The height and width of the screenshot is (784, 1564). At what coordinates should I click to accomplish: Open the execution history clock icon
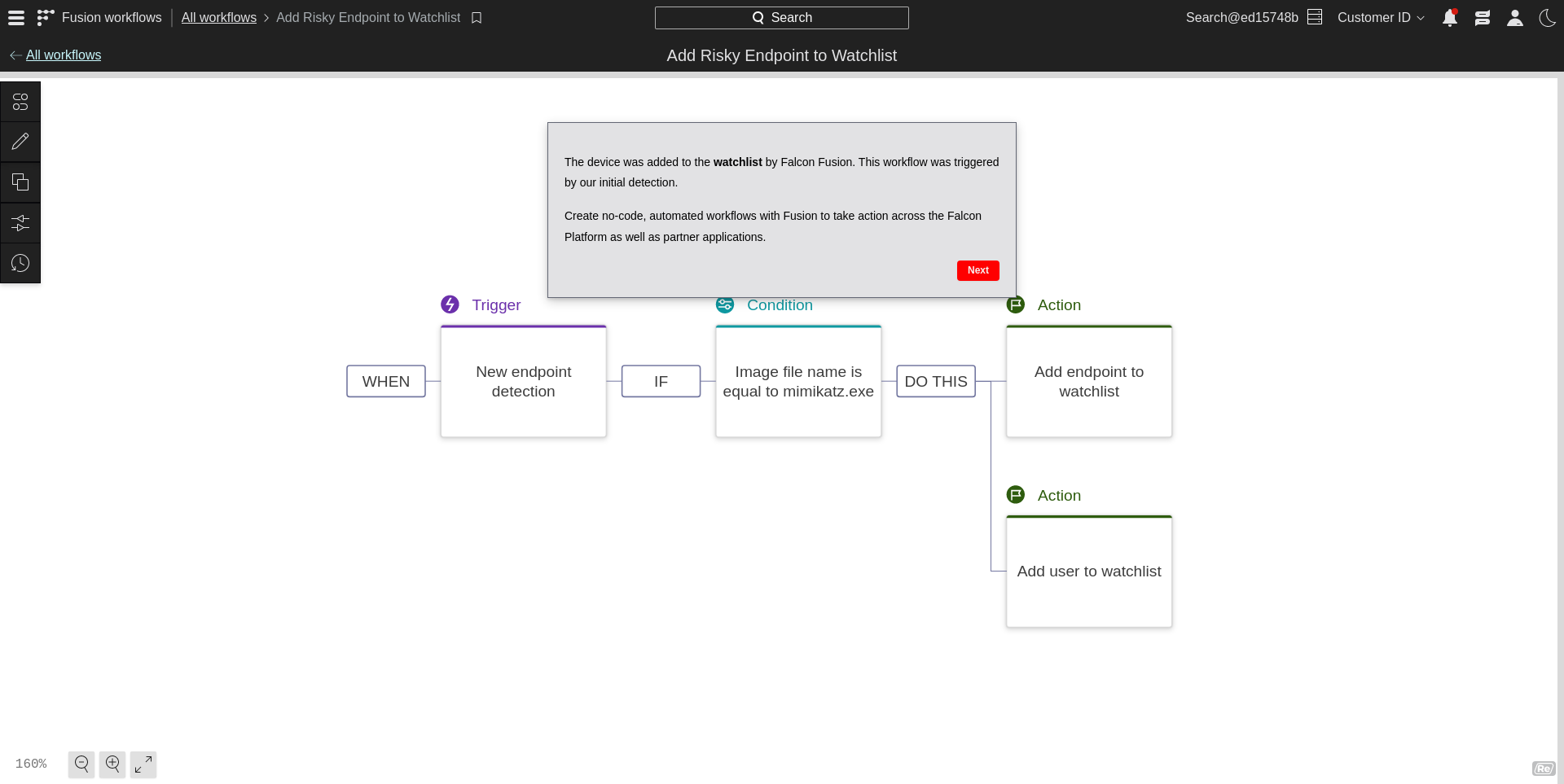(20, 262)
